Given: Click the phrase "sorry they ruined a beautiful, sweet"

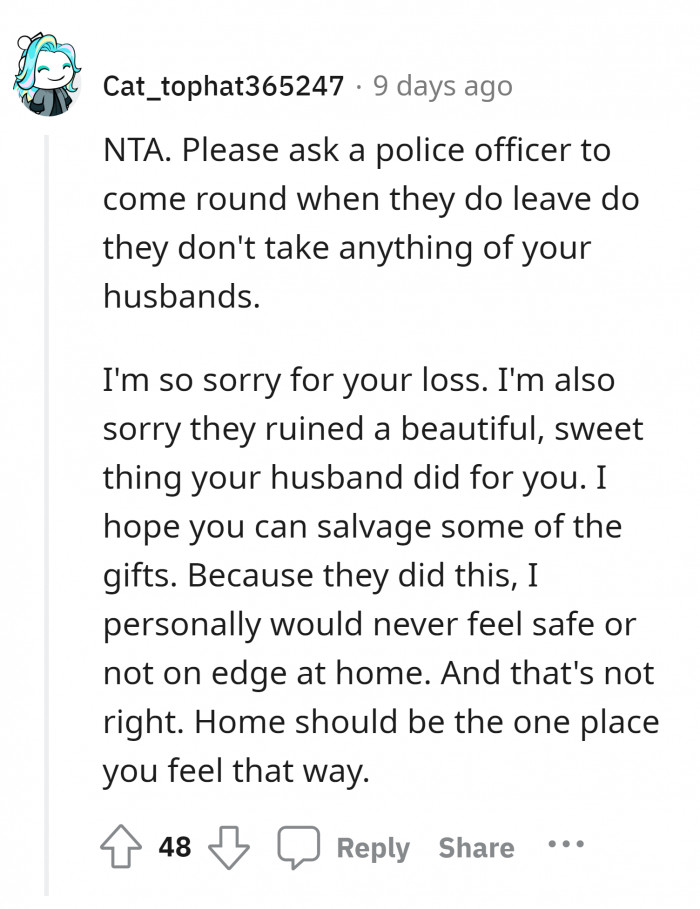Looking at the screenshot, I should click(372, 430).
